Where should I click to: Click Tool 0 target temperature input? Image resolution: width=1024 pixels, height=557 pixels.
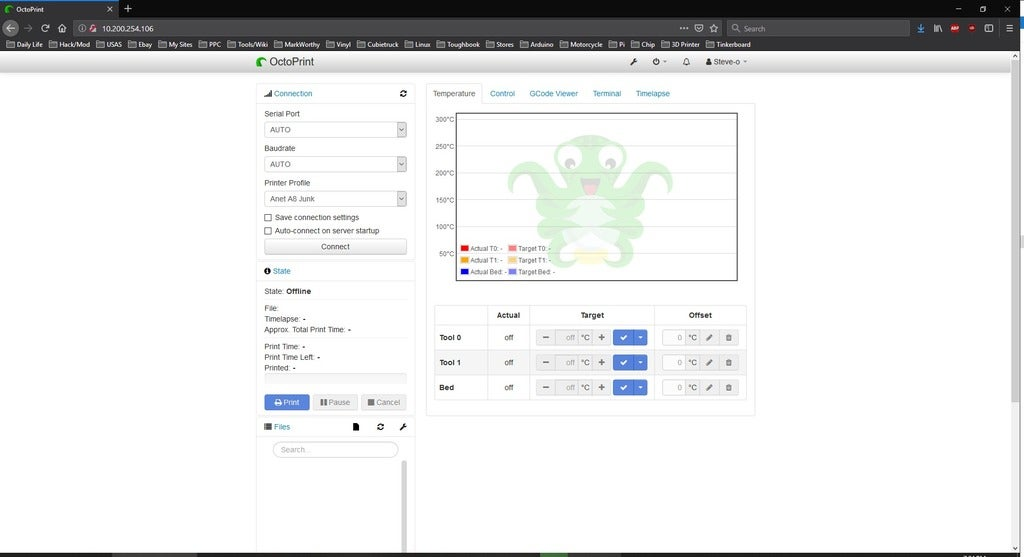[x=567, y=338]
